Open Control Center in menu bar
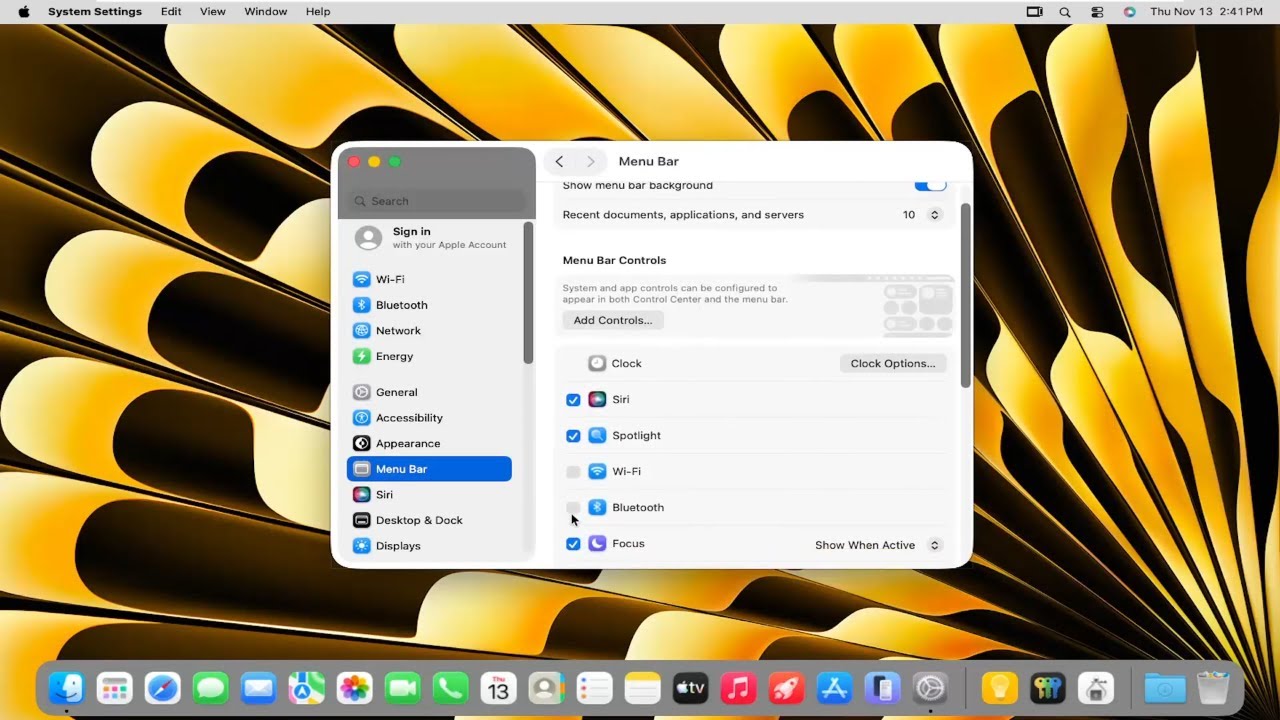Screen dimensions: 1280x720 pyautogui.click(x=1097, y=12)
